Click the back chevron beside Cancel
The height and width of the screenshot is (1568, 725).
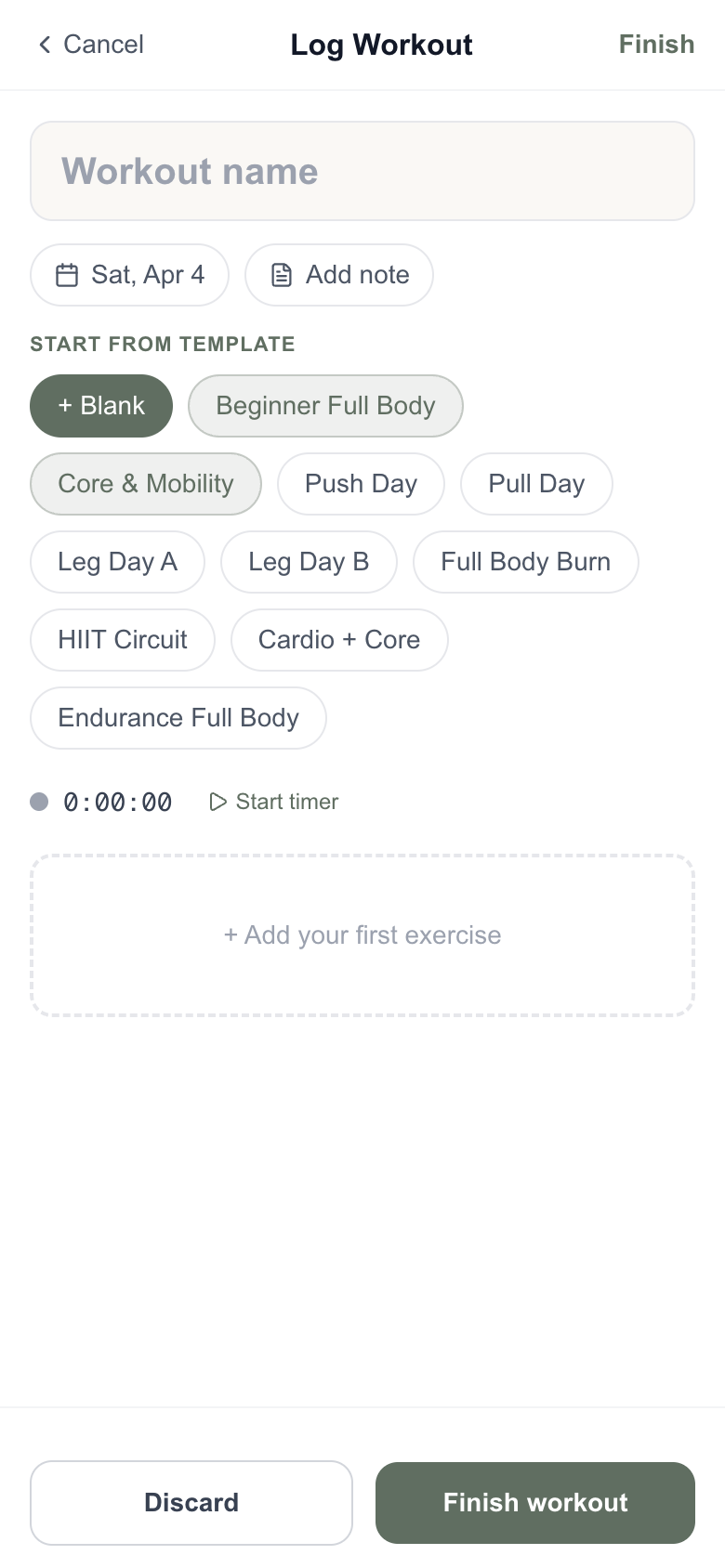tap(45, 45)
